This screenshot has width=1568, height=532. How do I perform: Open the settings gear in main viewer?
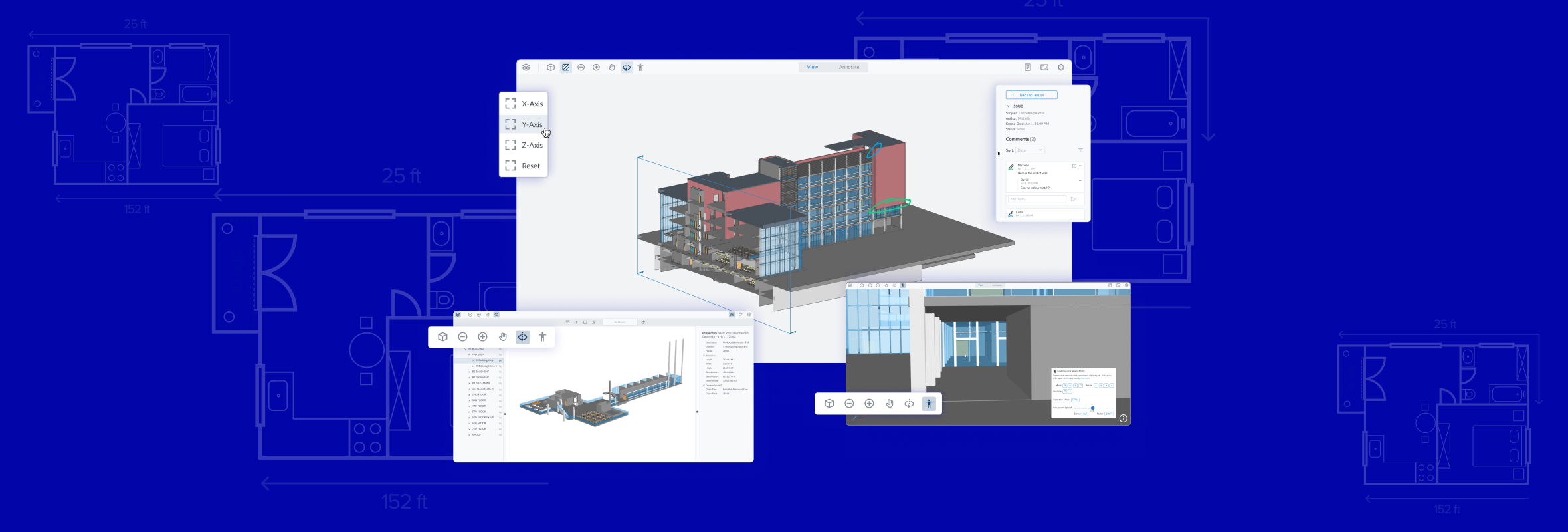tap(1061, 67)
